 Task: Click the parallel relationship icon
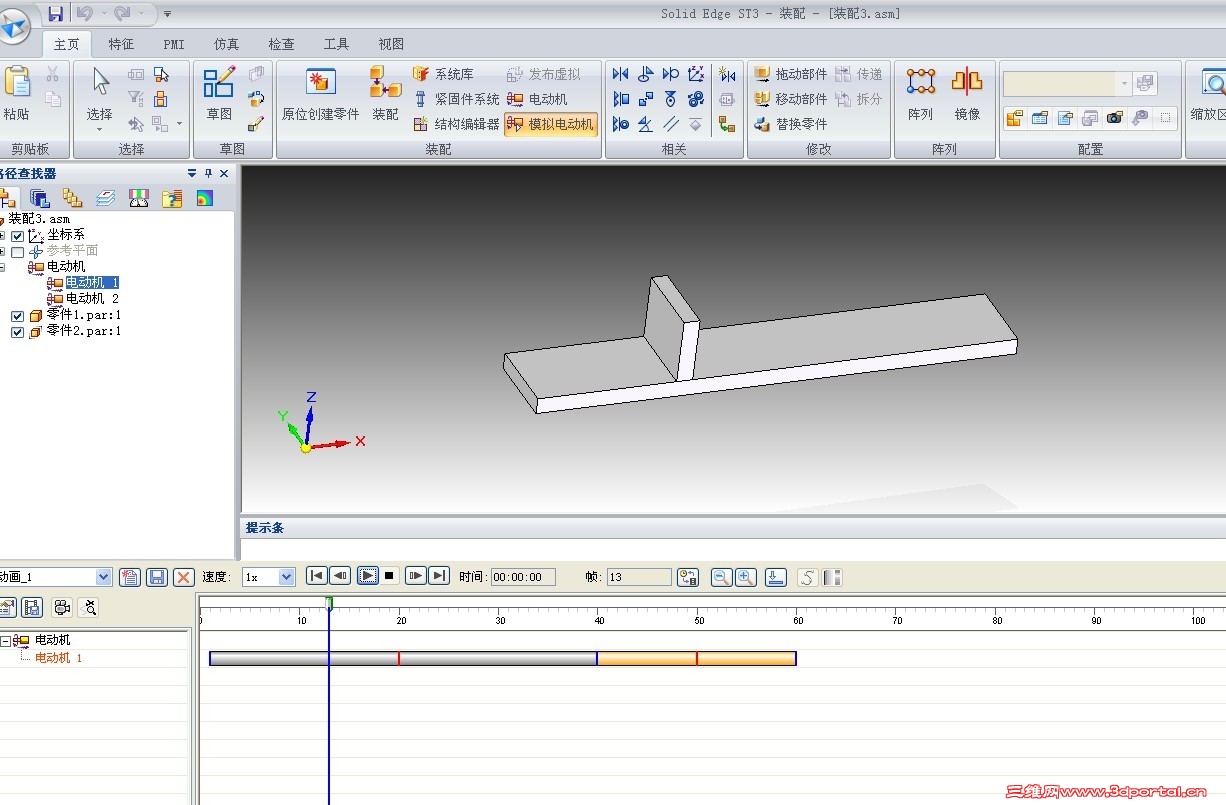[x=671, y=124]
